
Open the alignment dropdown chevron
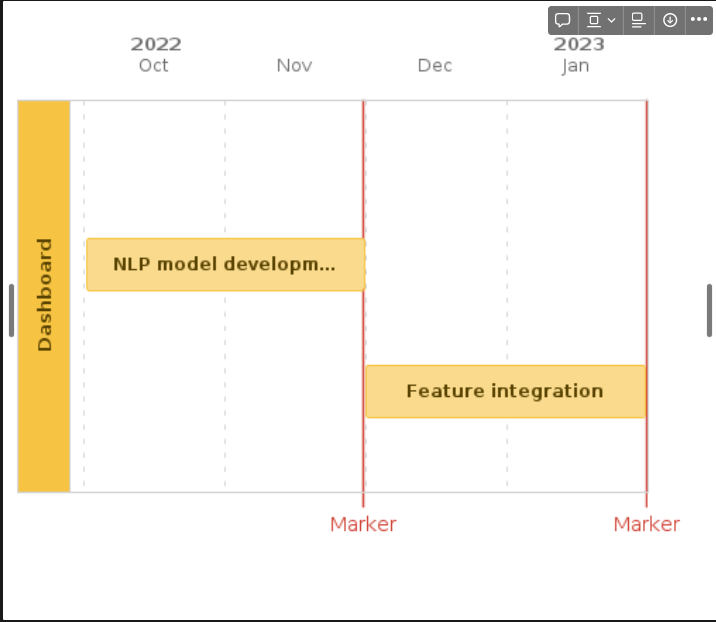(x=611, y=20)
